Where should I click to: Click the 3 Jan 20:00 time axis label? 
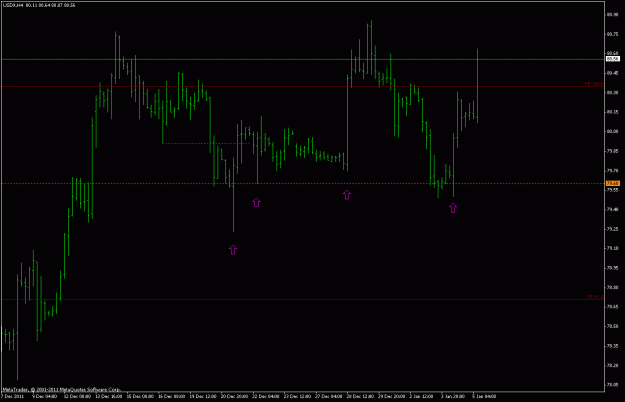[453, 396]
